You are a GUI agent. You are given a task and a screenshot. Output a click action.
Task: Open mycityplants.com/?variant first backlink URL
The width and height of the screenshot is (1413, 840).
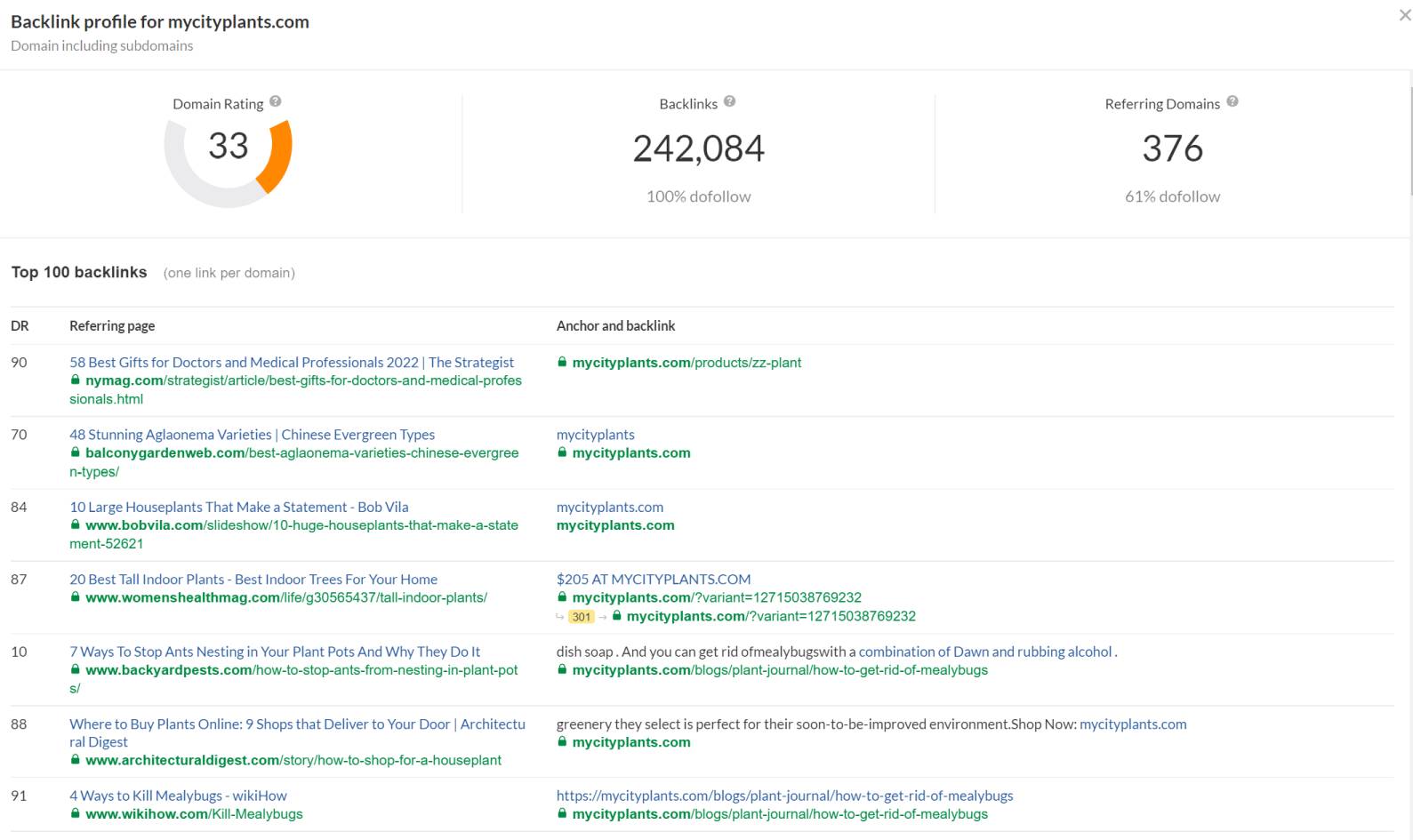(x=717, y=597)
